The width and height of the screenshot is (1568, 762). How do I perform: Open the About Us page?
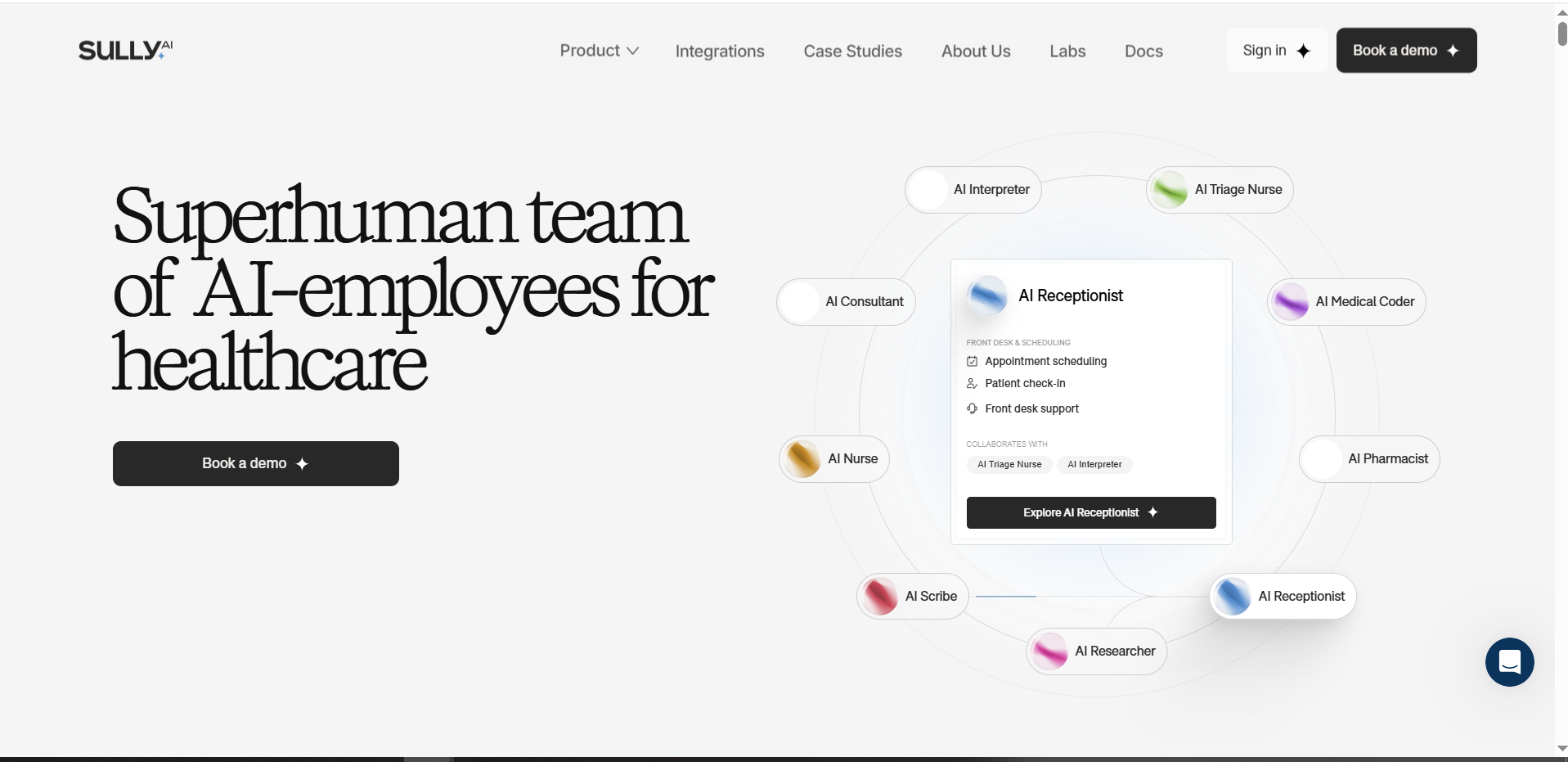point(976,51)
